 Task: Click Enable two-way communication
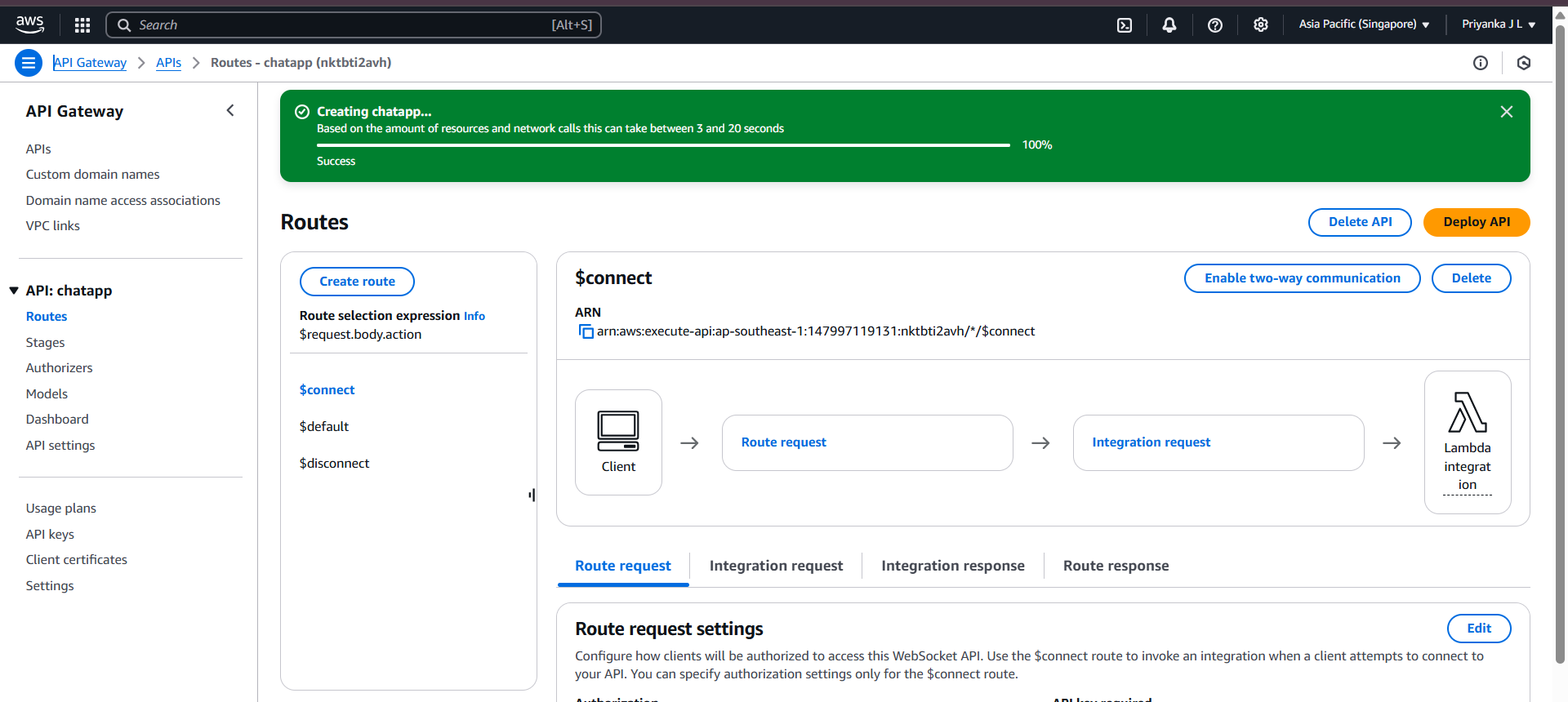click(1302, 278)
